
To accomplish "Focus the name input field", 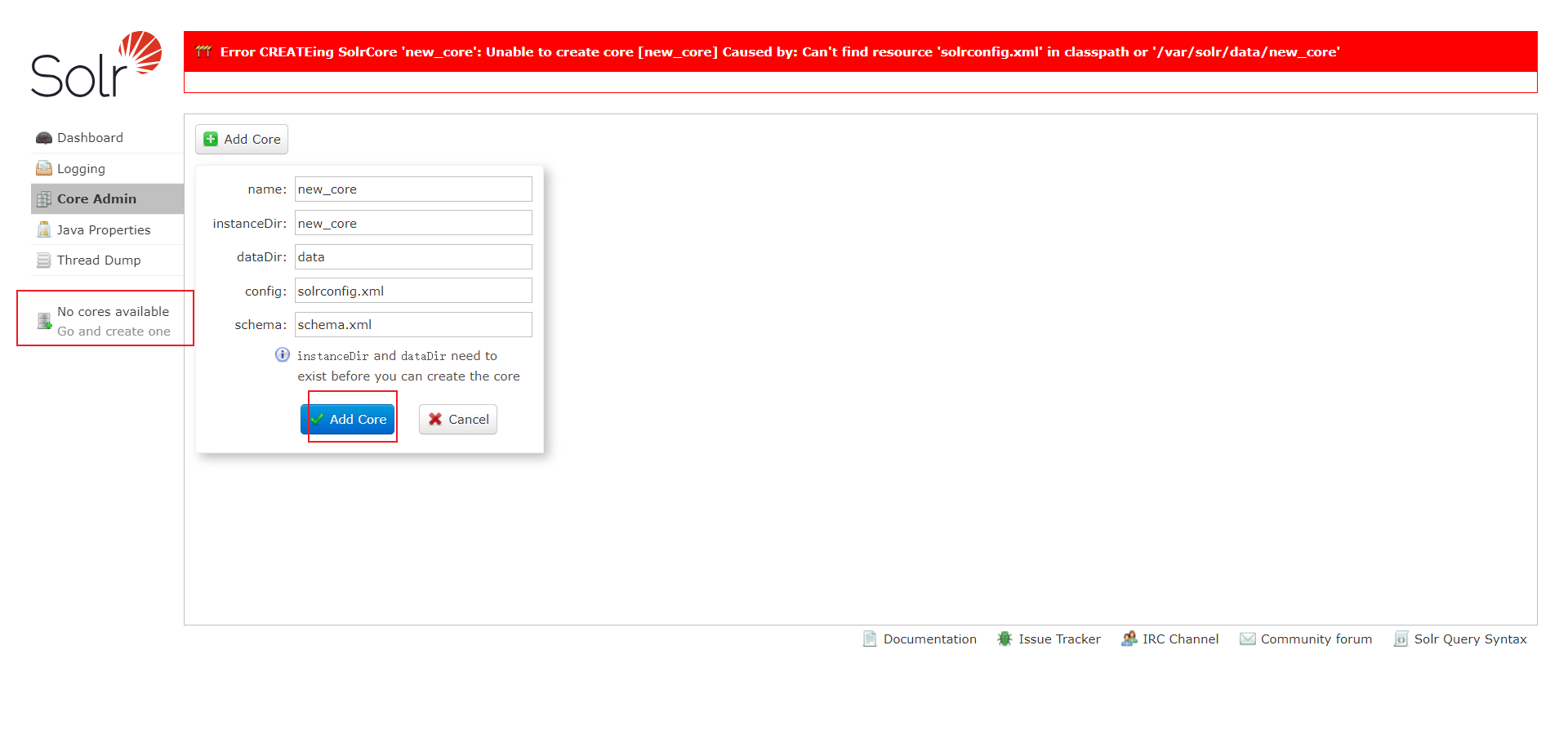I will coord(413,189).
